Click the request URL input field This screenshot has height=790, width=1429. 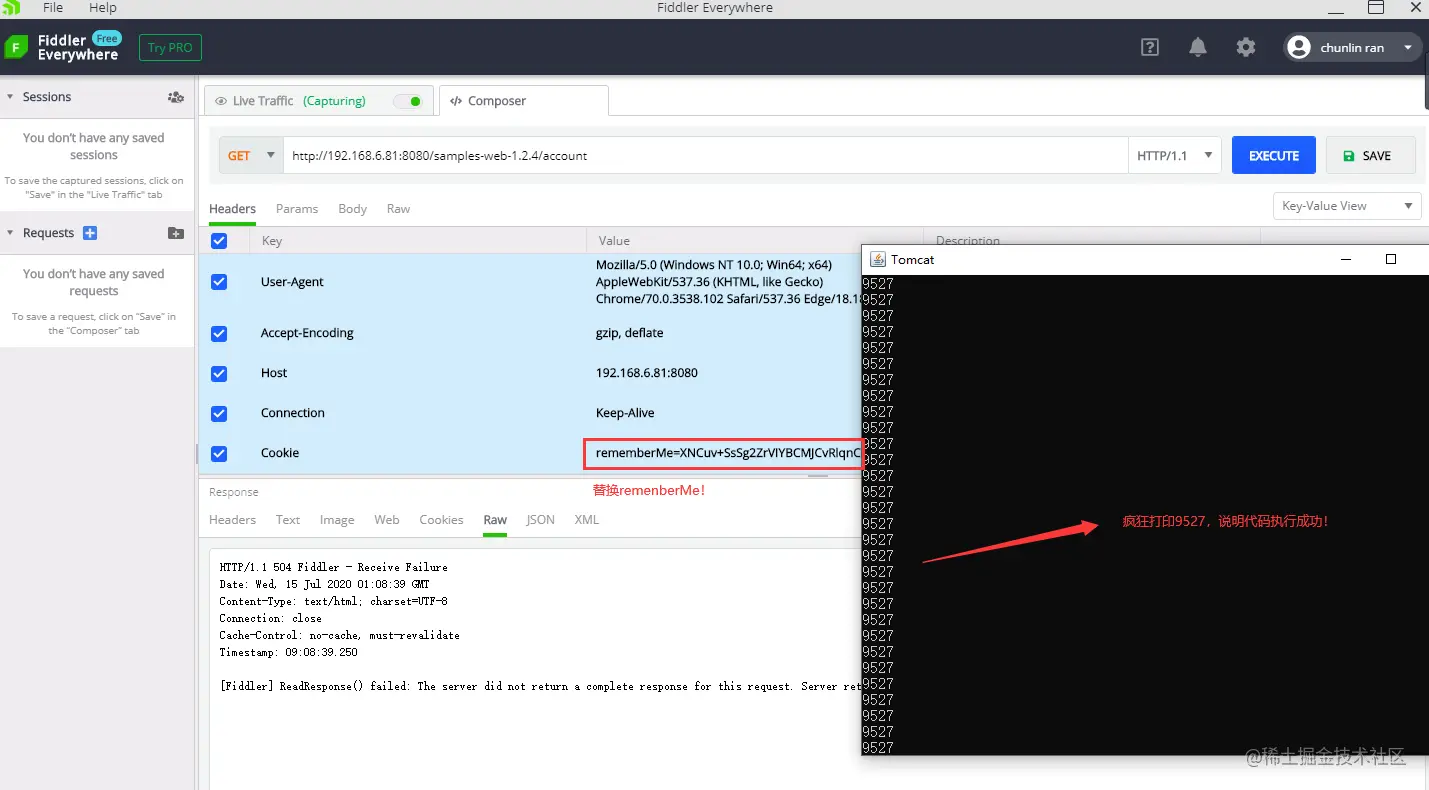705,156
